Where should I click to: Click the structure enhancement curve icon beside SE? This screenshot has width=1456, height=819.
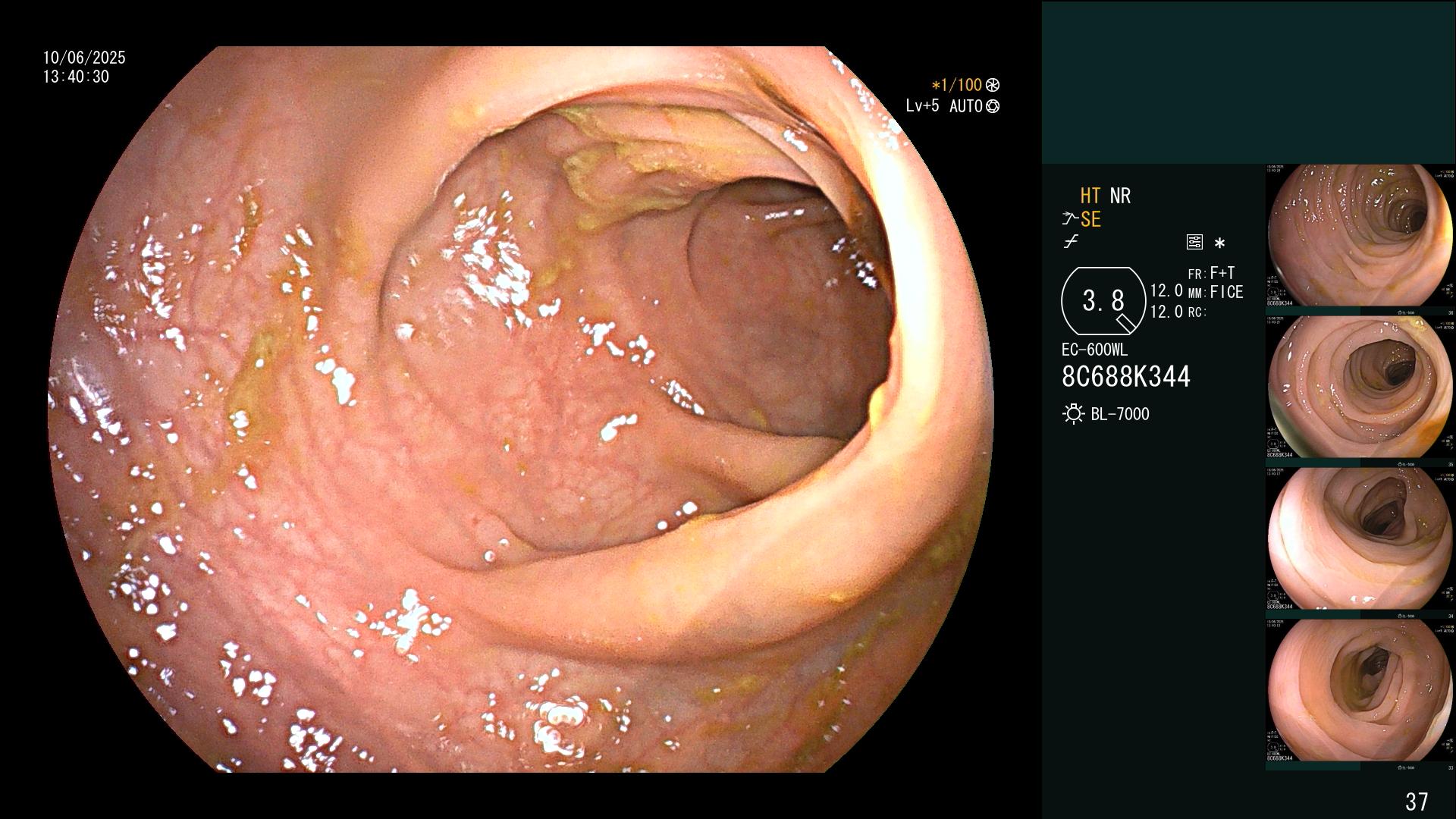pos(1070,219)
